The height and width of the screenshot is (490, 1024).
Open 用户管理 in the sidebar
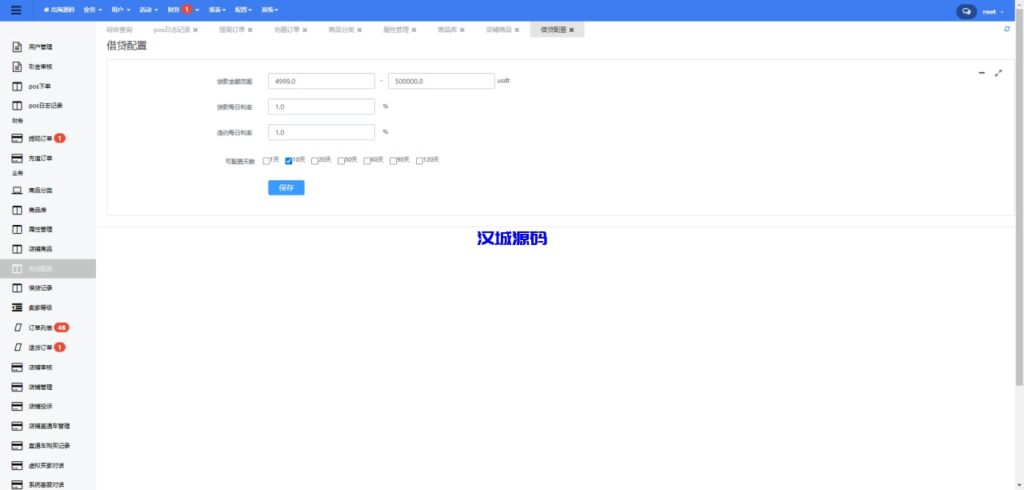(x=48, y=47)
